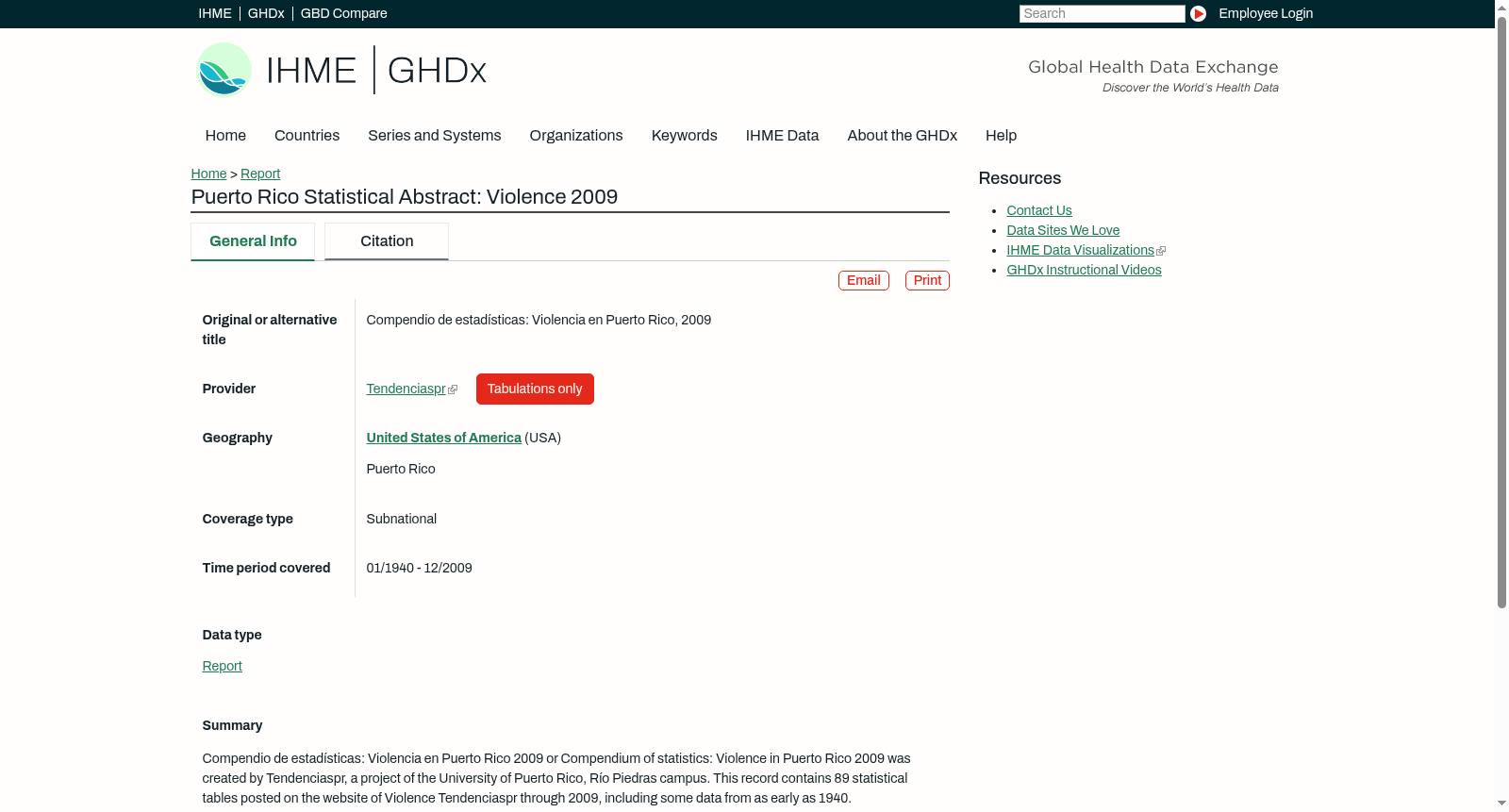Click the Report data type link
Image resolution: width=1509 pixels, height=812 pixels.
click(x=222, y=667)
